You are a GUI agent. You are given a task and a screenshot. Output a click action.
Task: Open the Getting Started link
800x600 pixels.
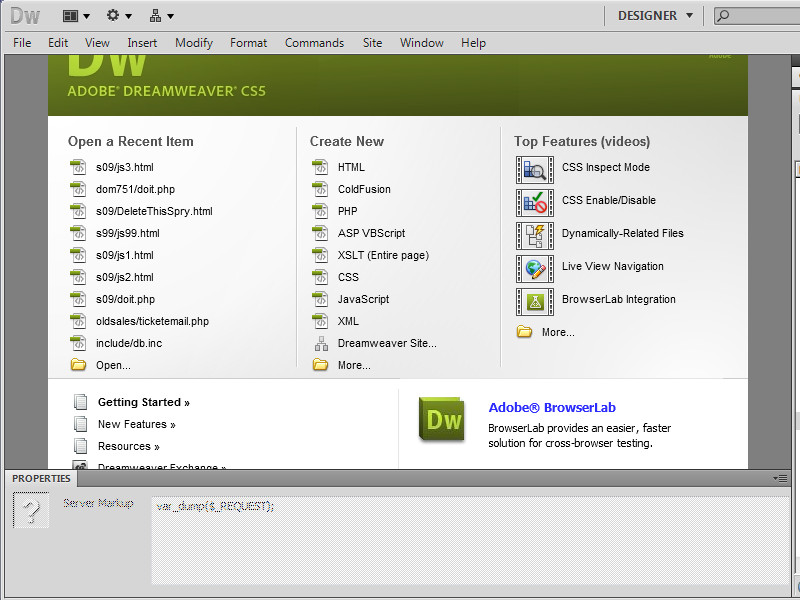click(x=143, y=402)
